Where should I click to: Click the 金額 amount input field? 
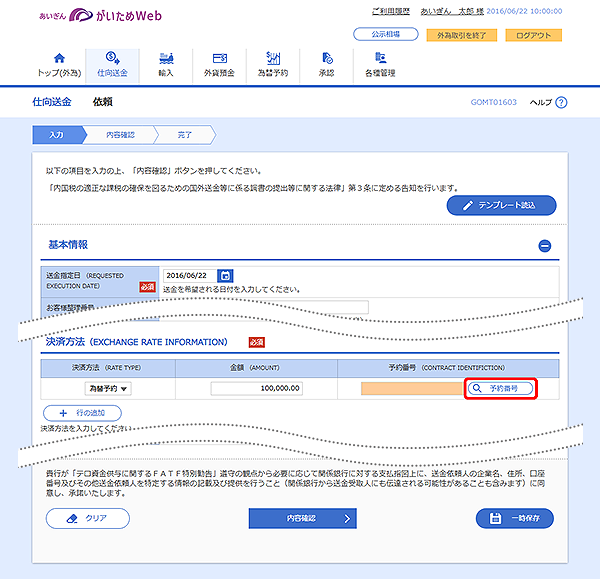tap(258, 388)
